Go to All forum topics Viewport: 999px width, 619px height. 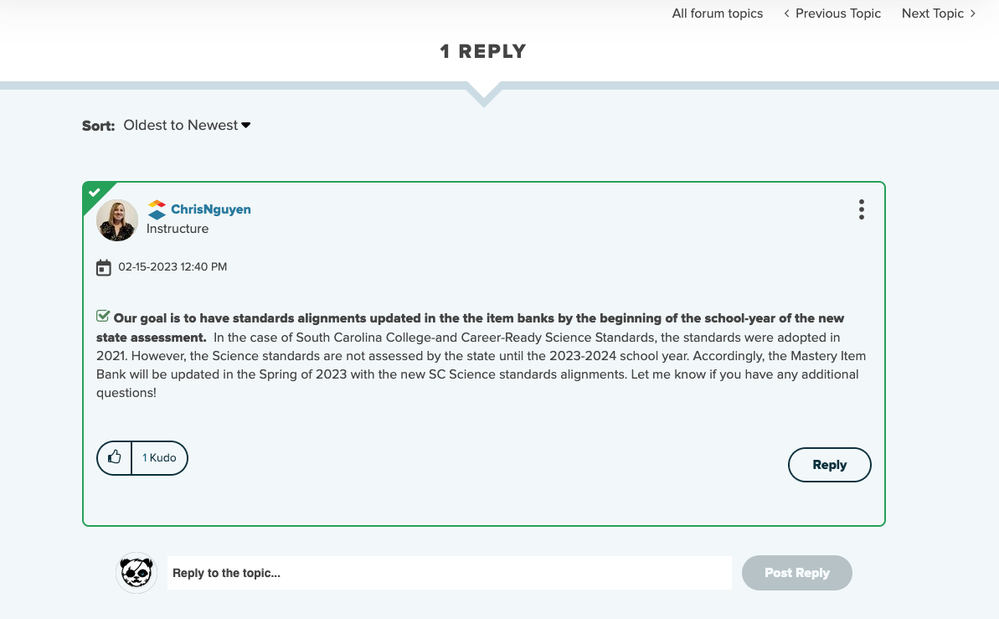717,13
